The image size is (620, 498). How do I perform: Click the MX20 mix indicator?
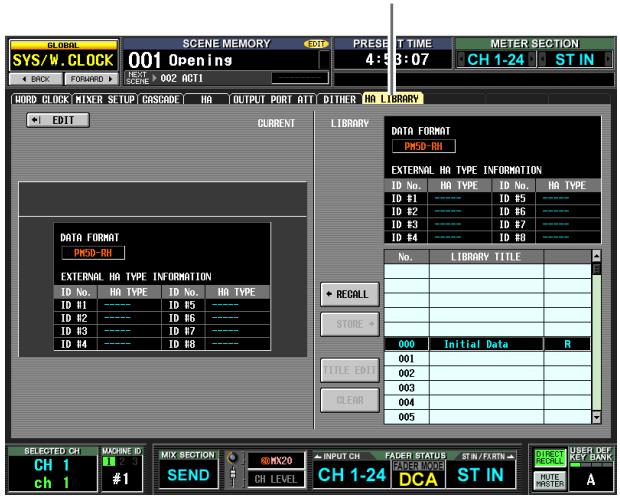pyautogui.click(x=276, y=461)
